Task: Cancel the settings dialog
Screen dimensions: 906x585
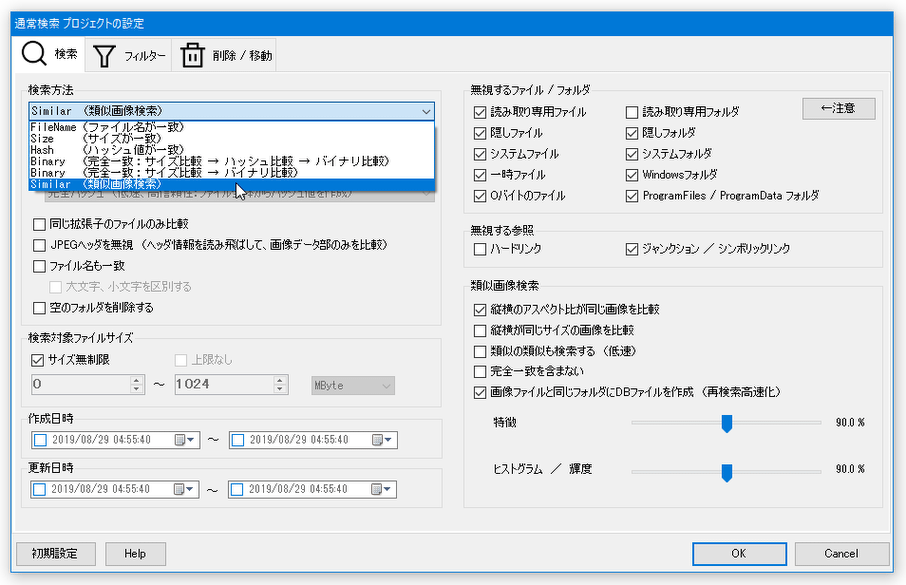Action: pyautogui.click(x=841, y=554)
